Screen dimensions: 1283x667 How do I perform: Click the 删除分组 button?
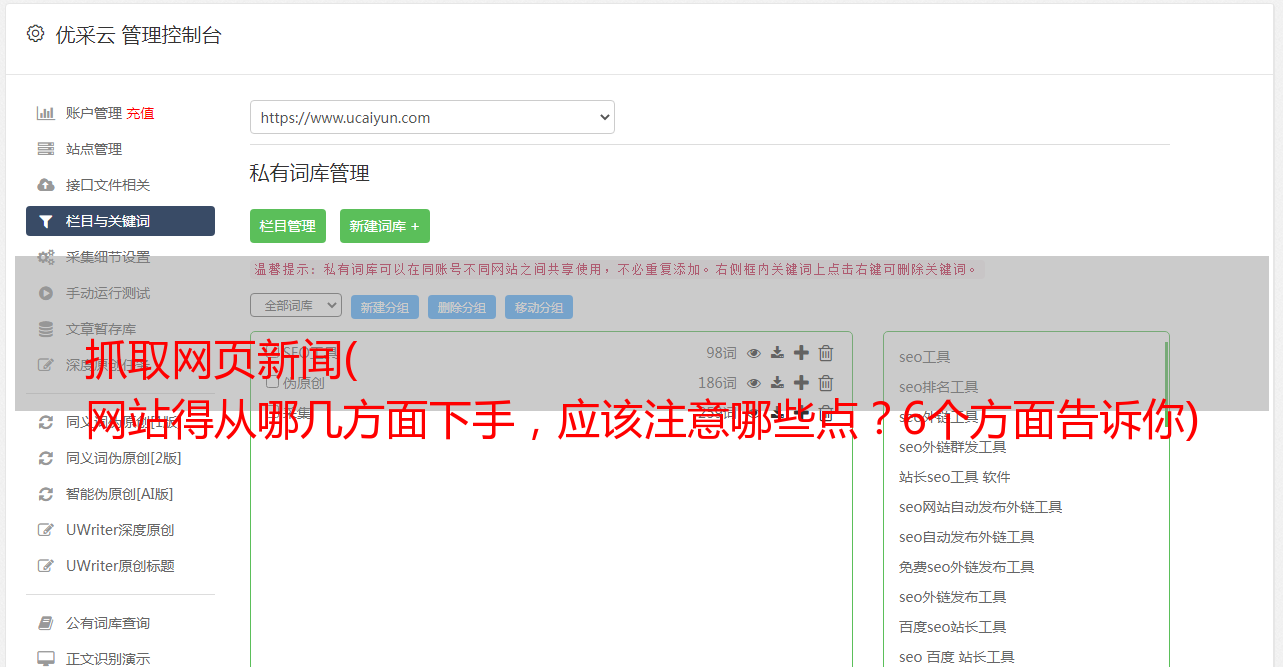pyautogui.click(x=462, y=307)
